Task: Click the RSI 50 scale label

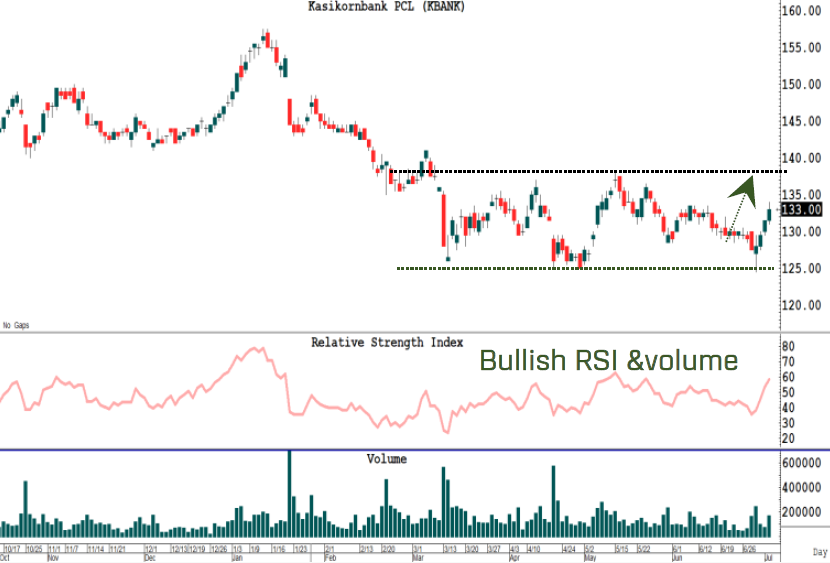Action: [x=788, y=392]
